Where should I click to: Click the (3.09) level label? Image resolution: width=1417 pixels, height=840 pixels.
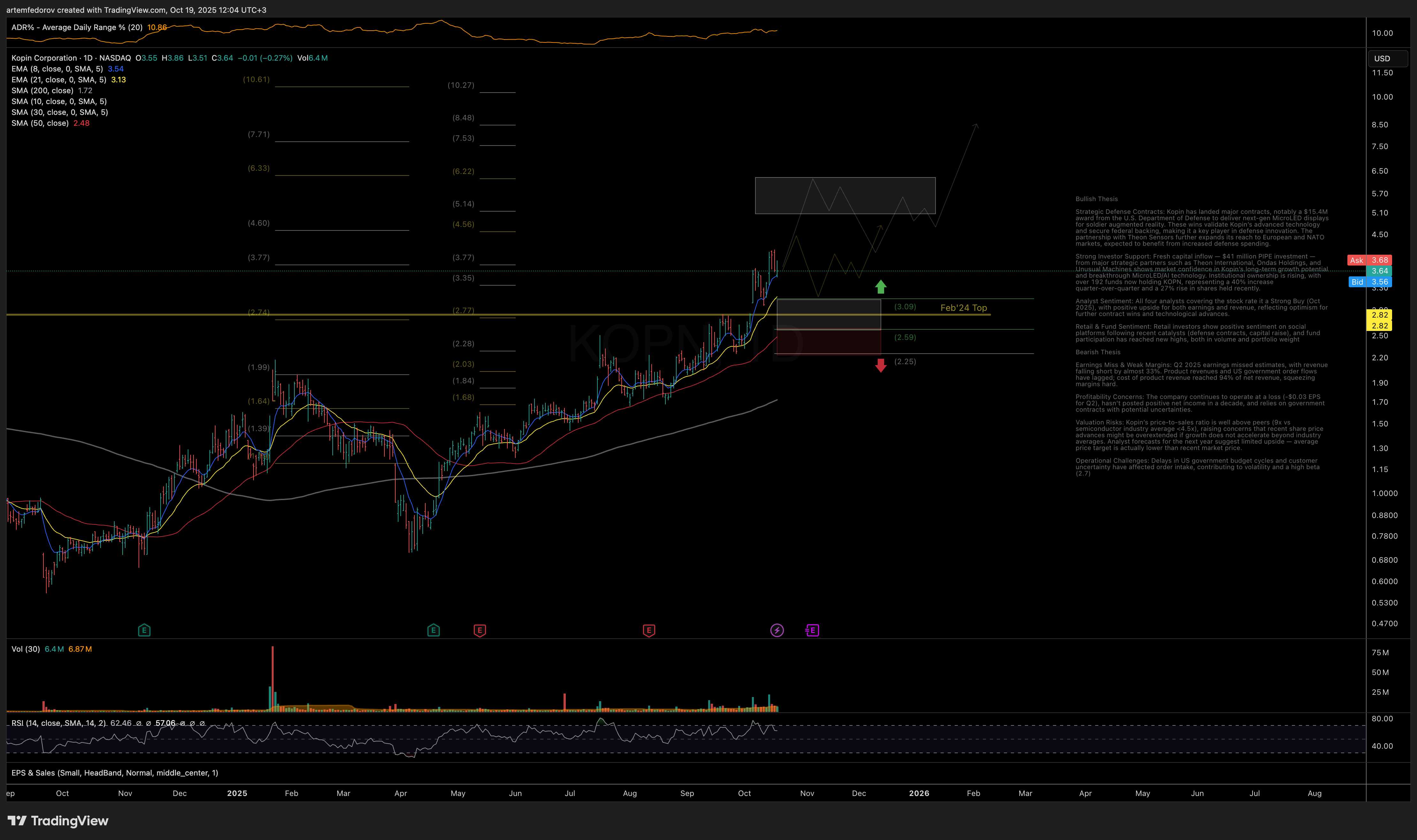coord(905,307)
